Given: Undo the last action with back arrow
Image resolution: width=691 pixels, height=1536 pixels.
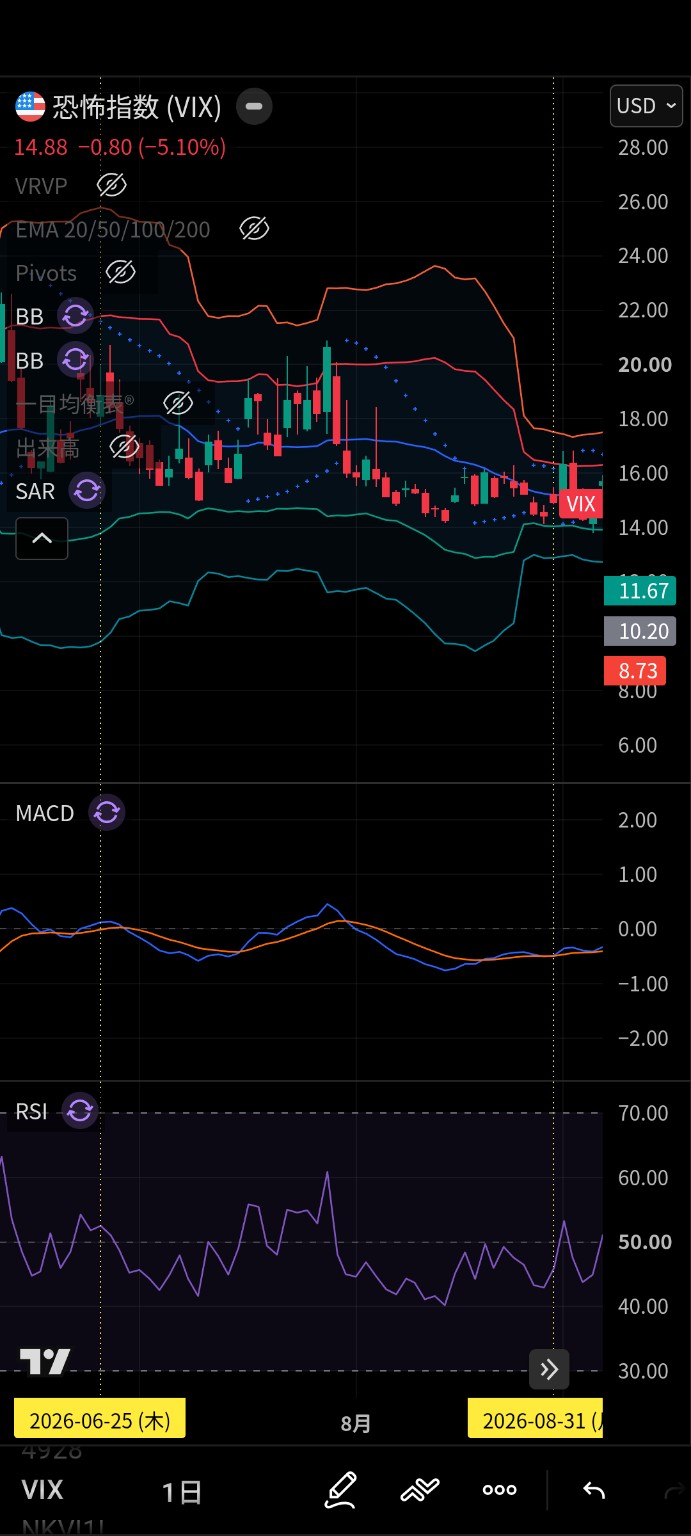Looking at the screenshot, I should pos(594,1491).
